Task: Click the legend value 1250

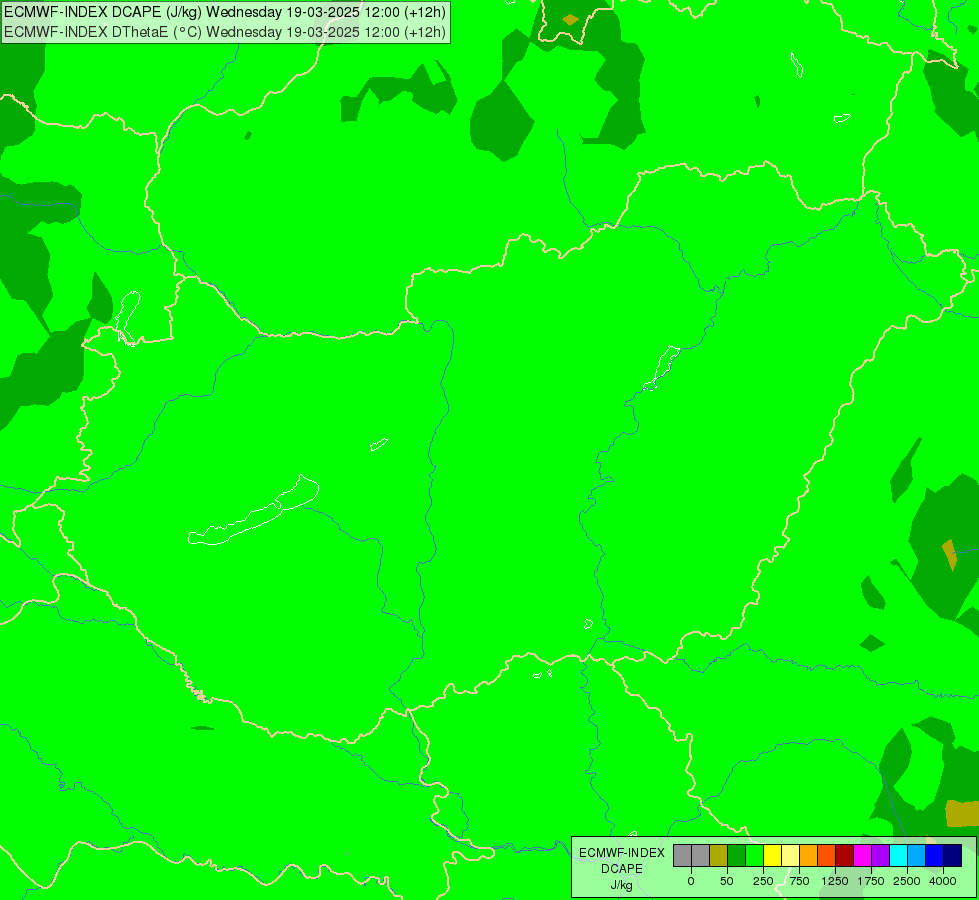Action: point(835,881)
